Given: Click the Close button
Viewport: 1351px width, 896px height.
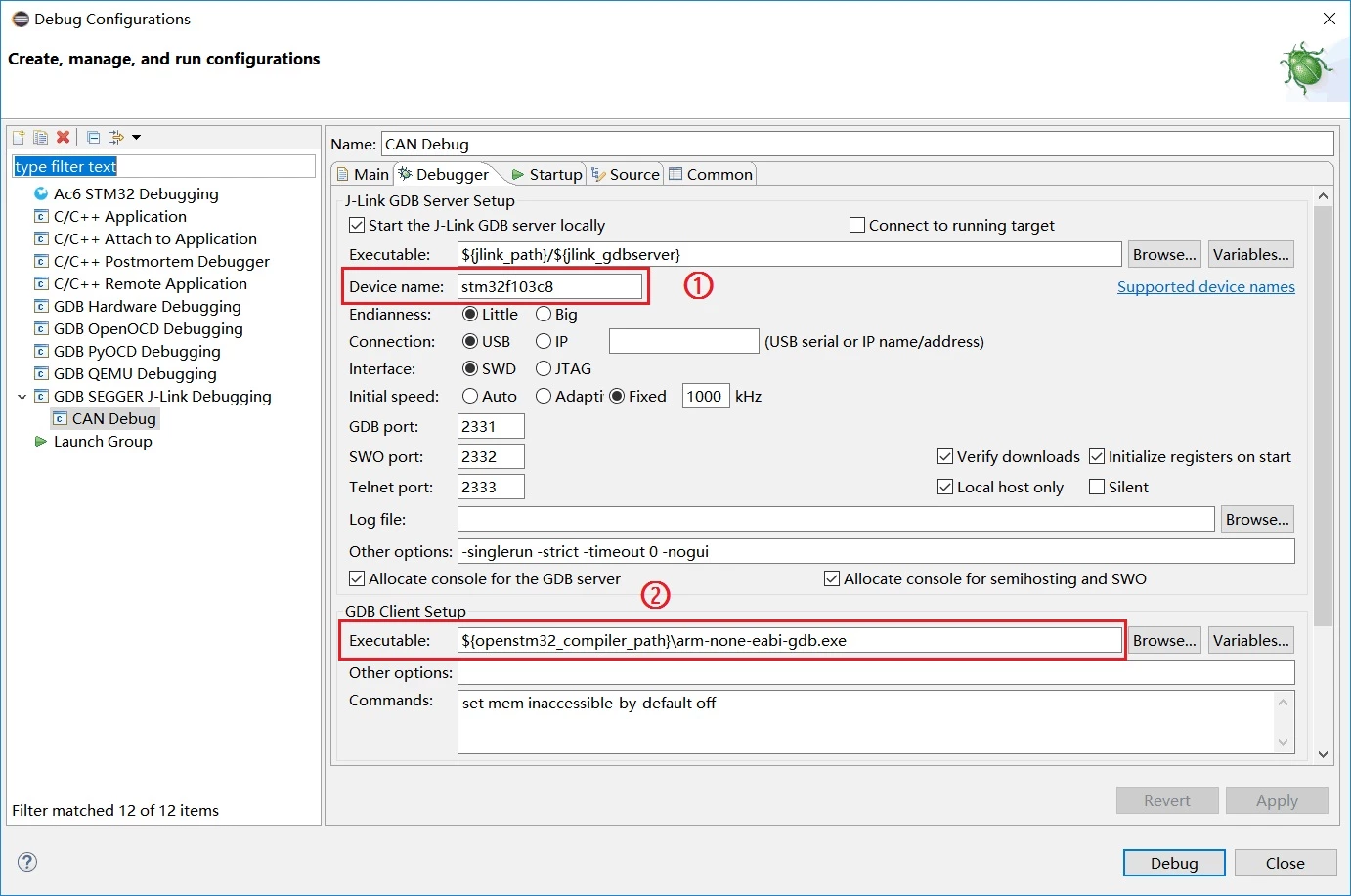Looking at the screenshot, I should [x=1286, y=863].
